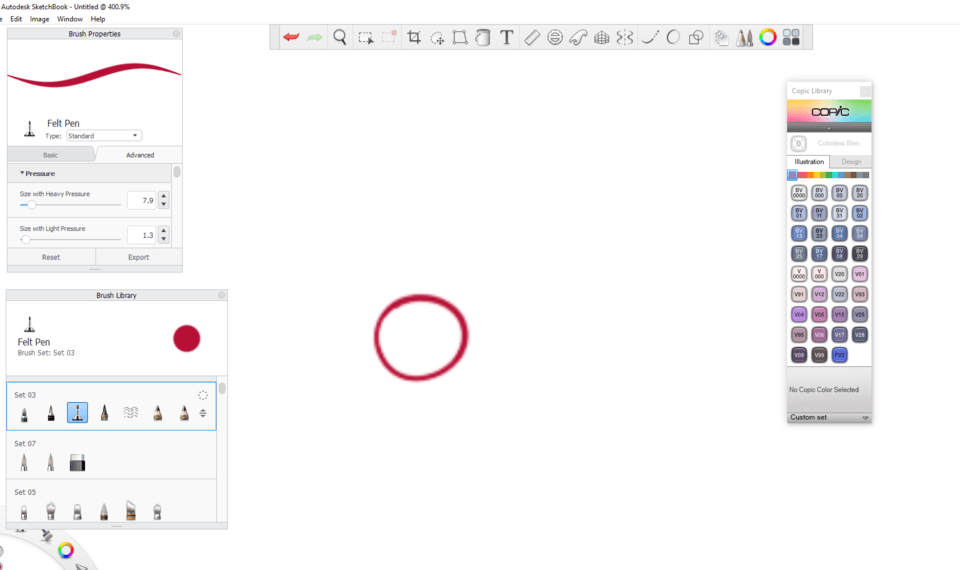This screenshot has height=570, width=960.
Task: Open the color wheel in lagoon menu
Action: pyautogui.click(x=66, y=550)
